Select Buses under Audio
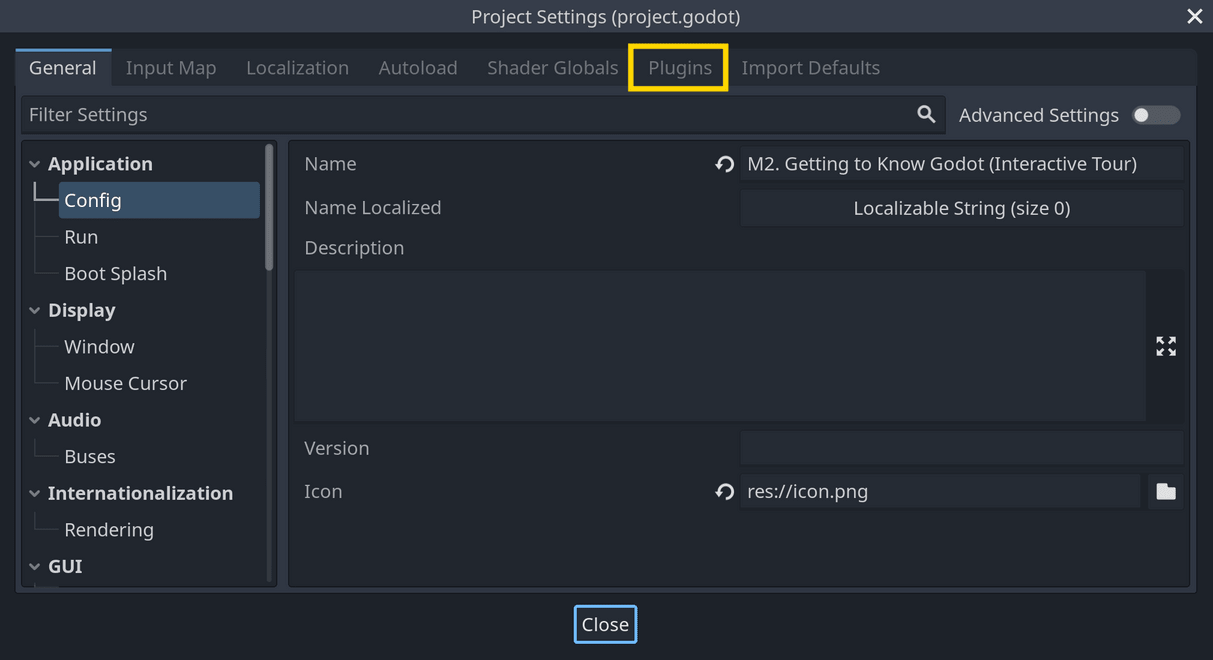This screenshot has width=1213, height=660. pos(90,457)
